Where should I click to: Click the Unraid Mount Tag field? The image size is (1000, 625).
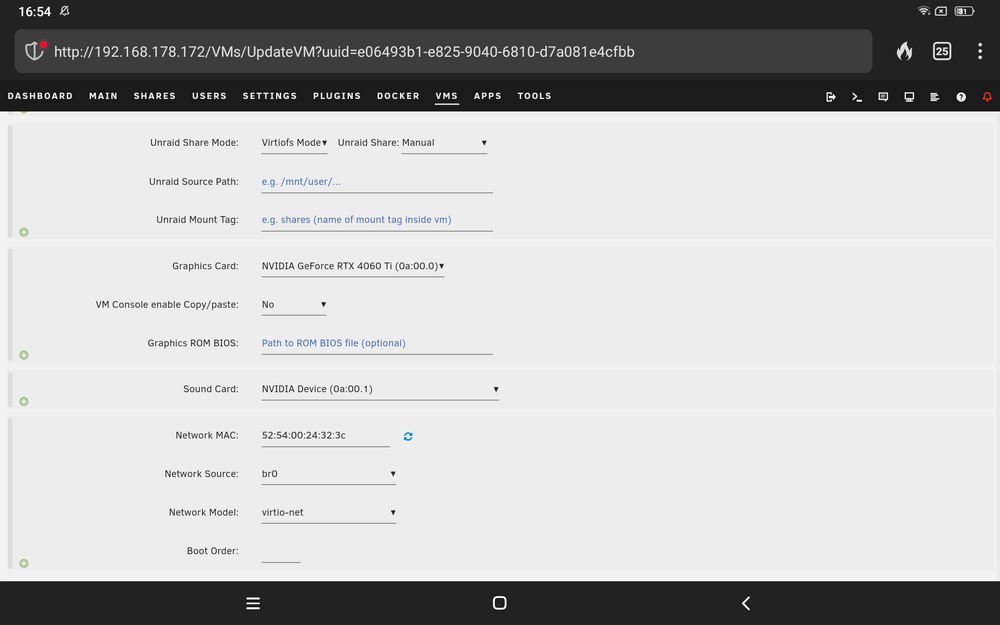(377, 220)
